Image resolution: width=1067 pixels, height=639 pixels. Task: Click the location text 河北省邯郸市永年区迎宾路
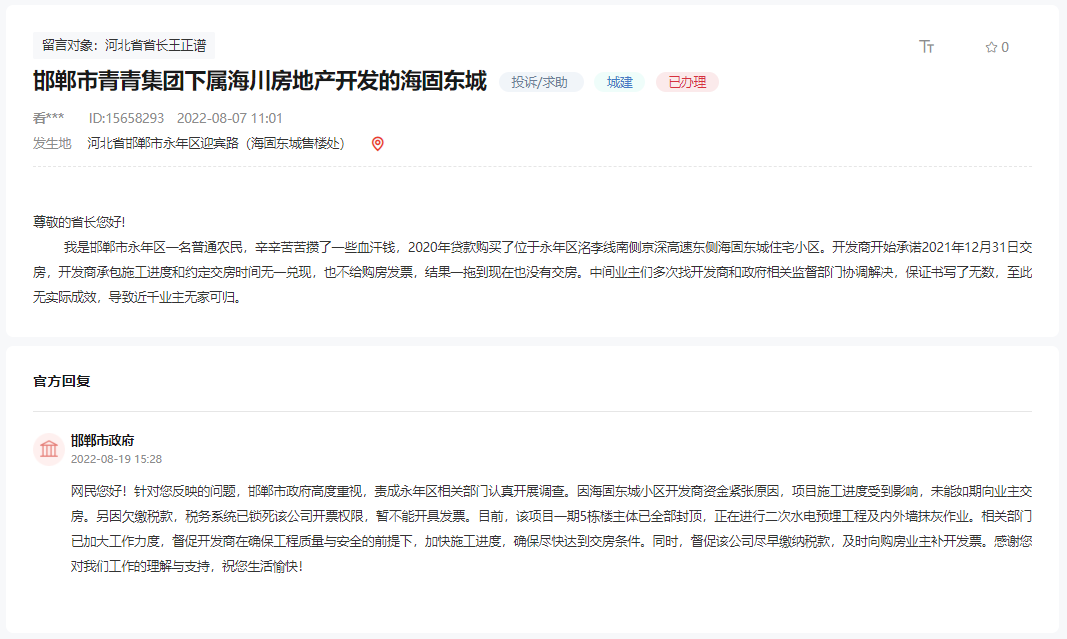tap(163, 144)
